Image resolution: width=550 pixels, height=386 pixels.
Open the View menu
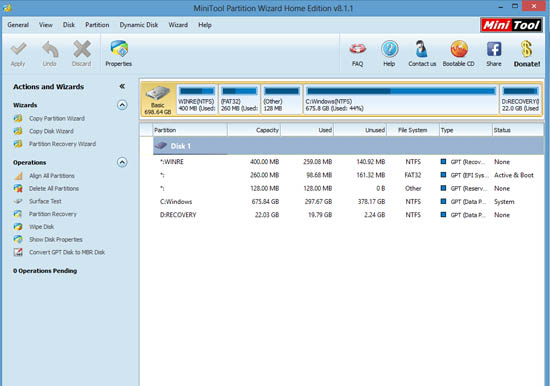click(x=46, y=25)
